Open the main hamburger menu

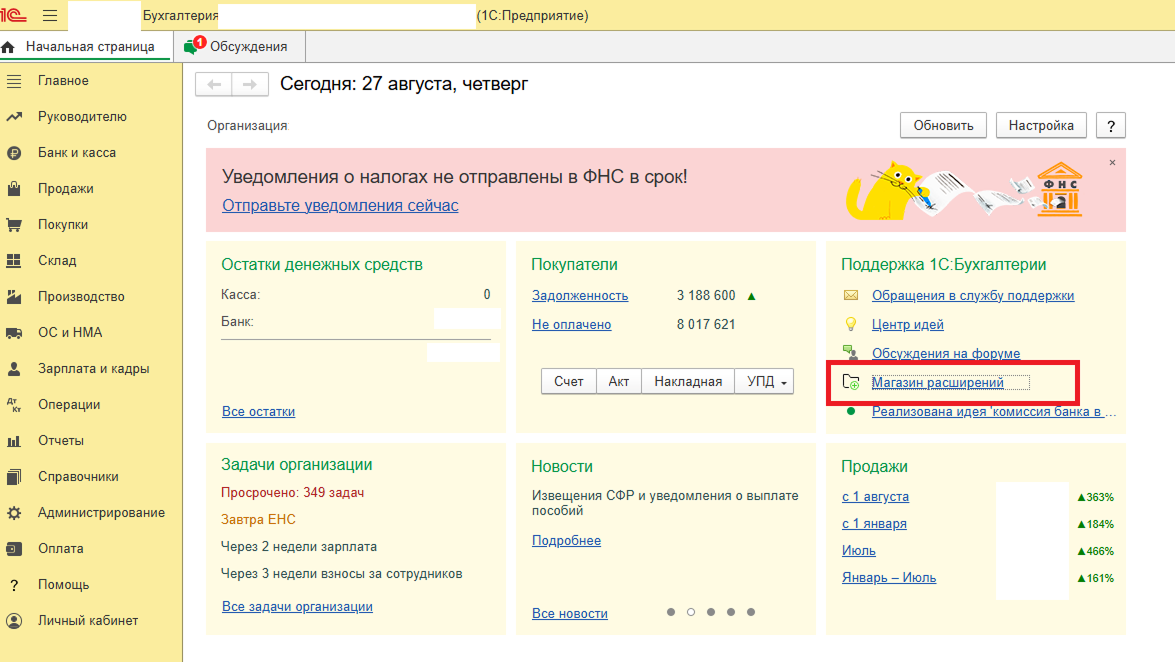pos(50,15)
